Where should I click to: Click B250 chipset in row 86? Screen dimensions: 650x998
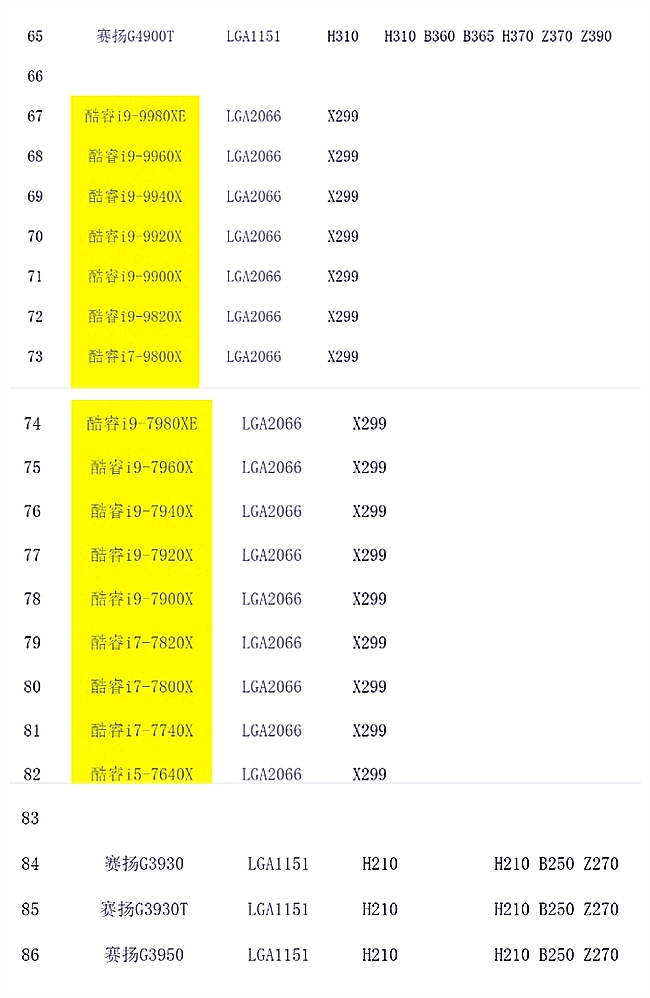coord(556,955)
